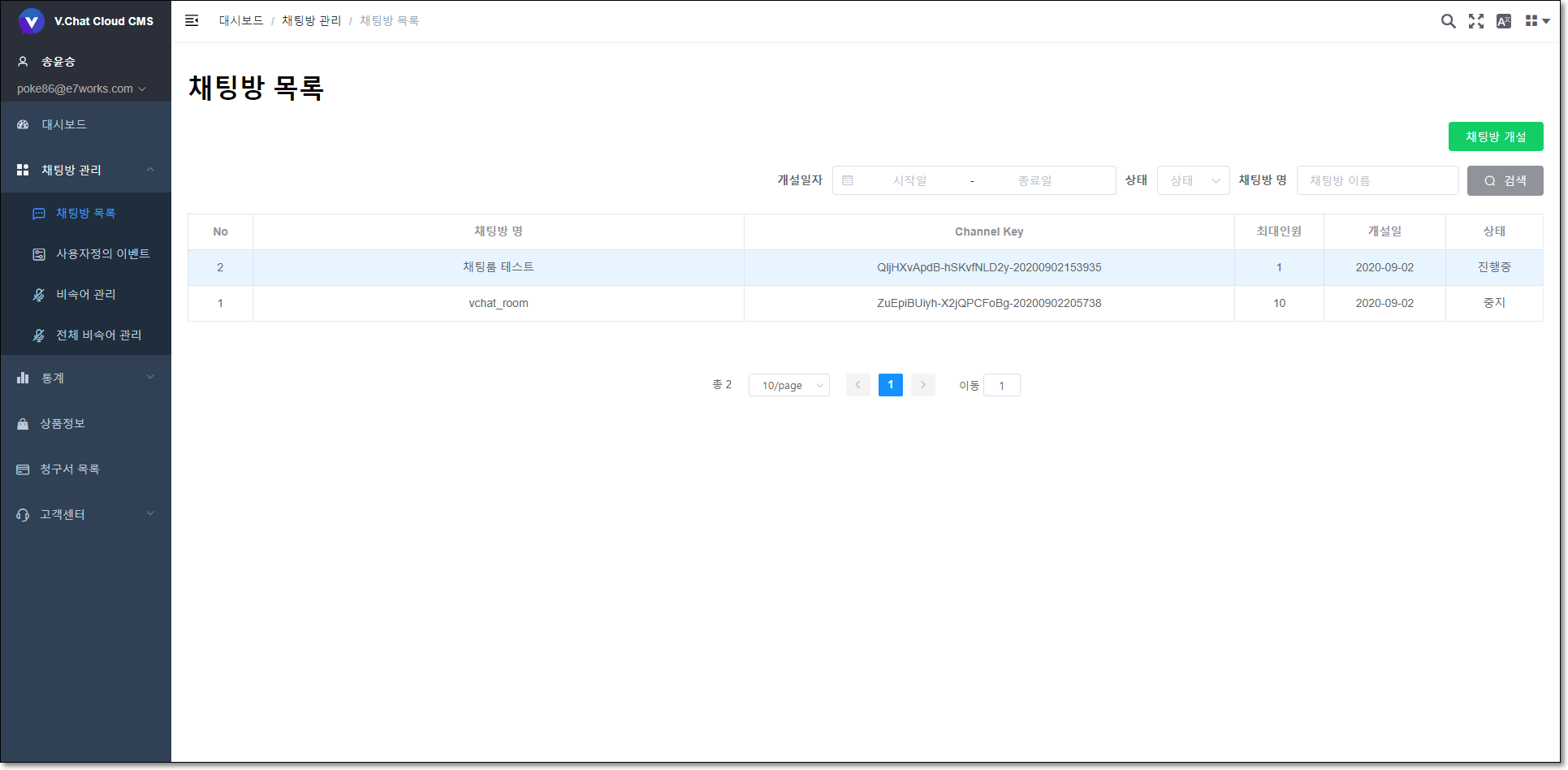Open search with the magnifier icon
Image resolution: width=1568 pixels, height=770 pixels.
[1448, 21]
